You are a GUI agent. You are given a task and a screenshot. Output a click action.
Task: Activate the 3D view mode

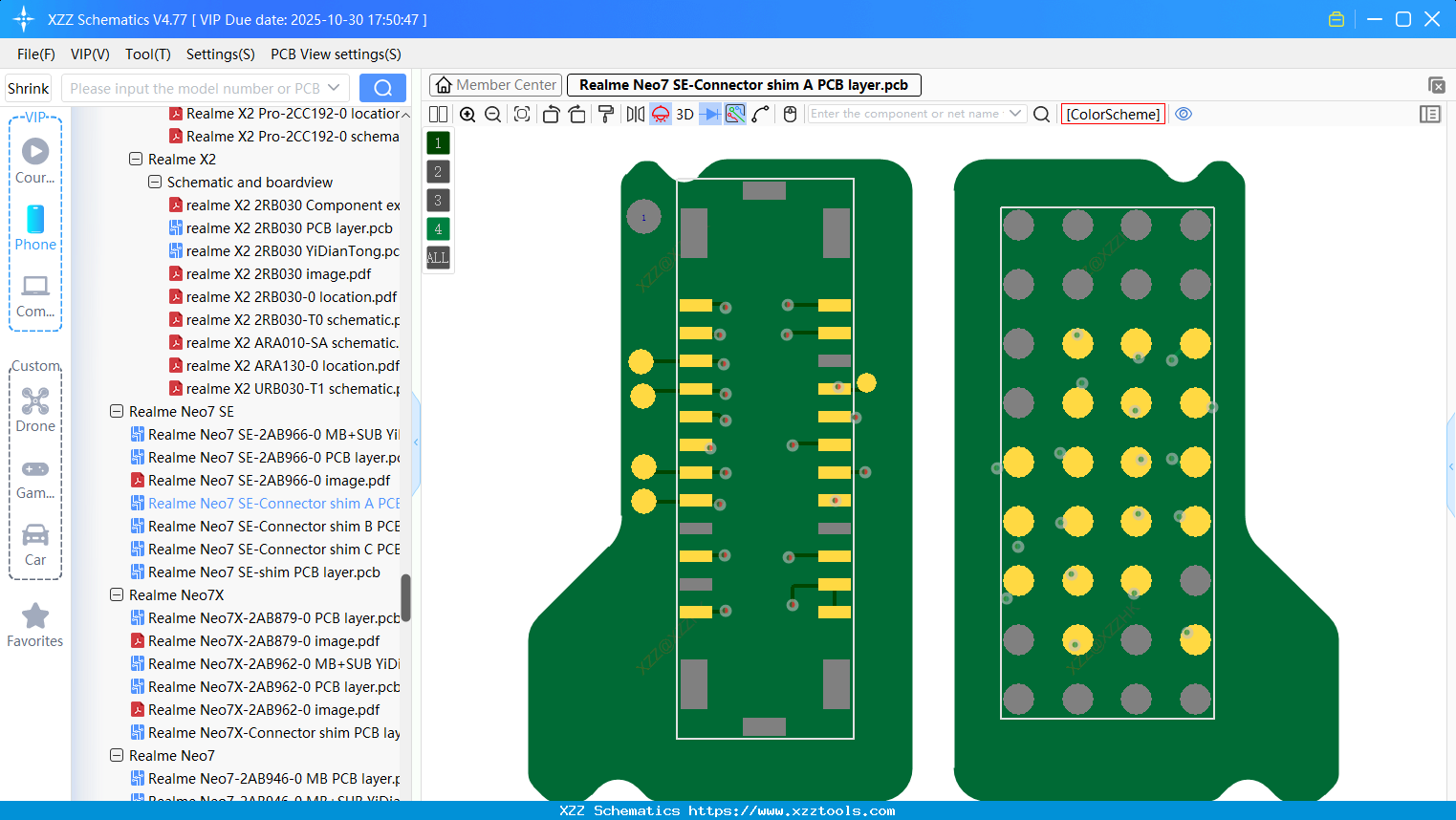click(685, 114)
